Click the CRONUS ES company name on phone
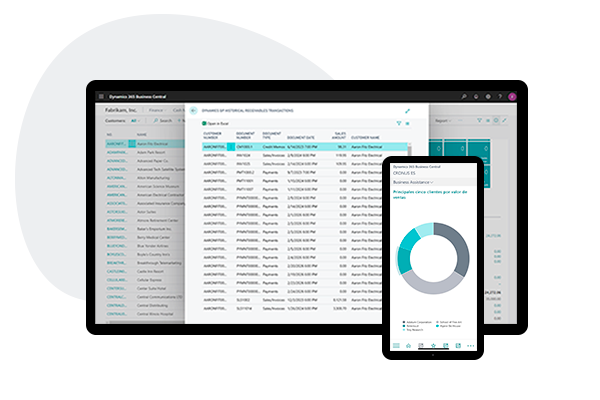 (x=404, y=173)
